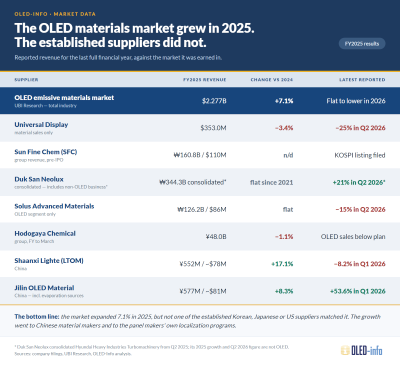Click 'OLED sales below plan' cell
The height and width of the screenshot is (370, 400).
pos(353,237)
